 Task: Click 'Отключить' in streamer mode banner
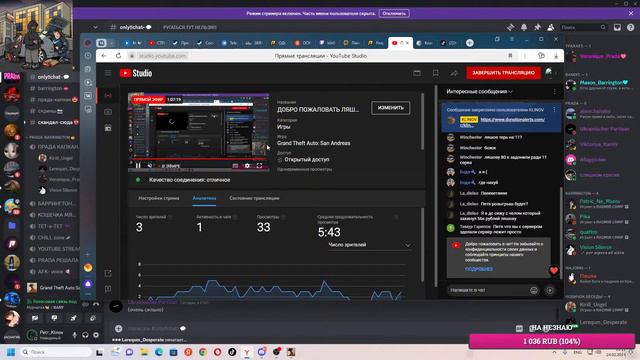click(x=394, y=13)
